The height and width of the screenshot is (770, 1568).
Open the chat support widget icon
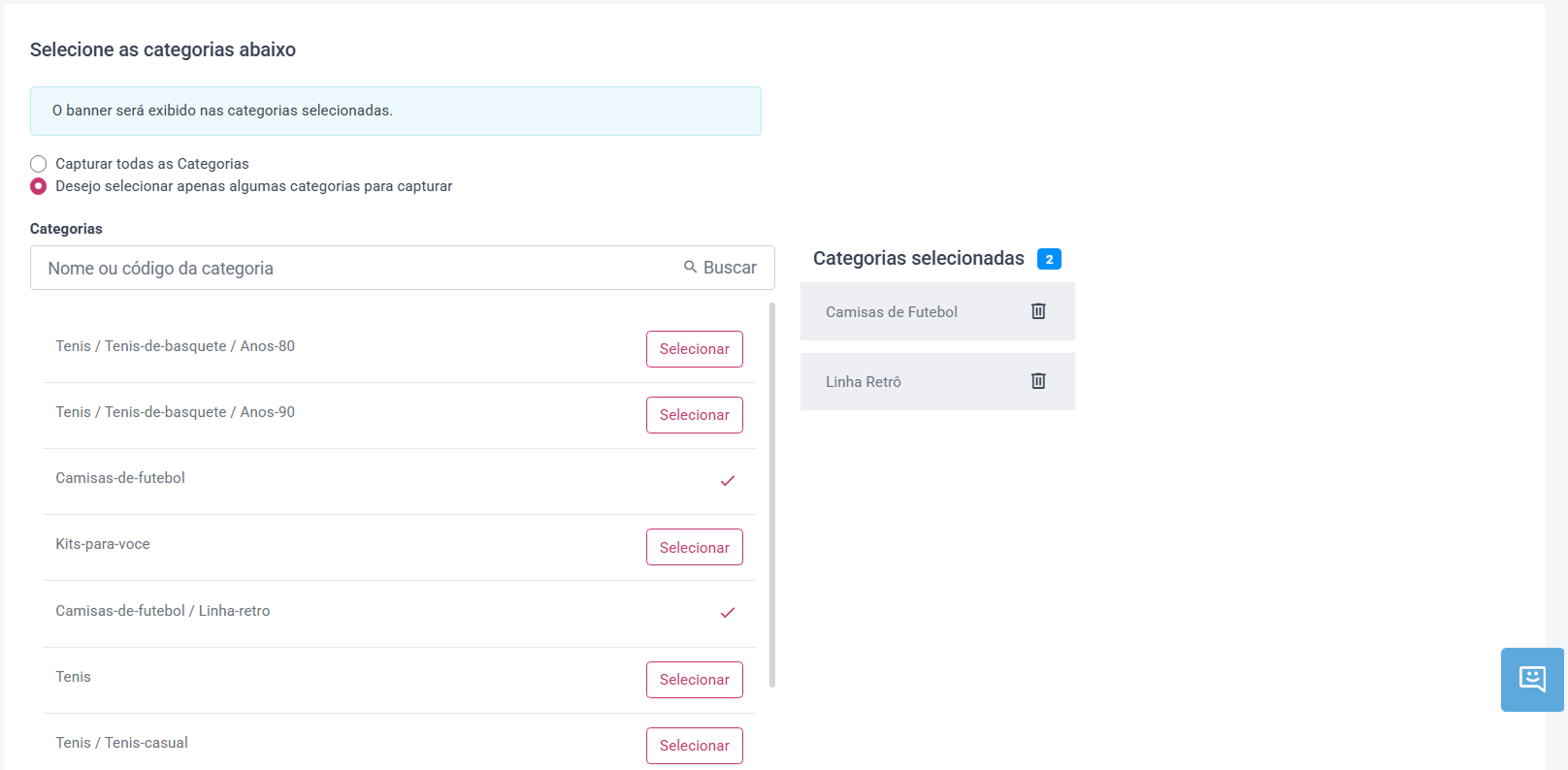pos(1532,680)
